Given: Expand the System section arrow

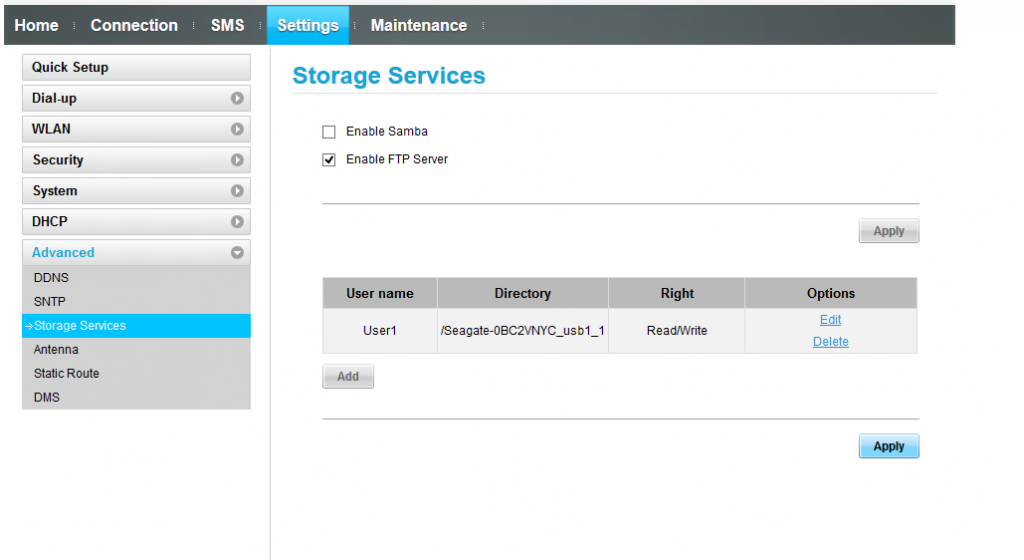Looking at the screenshot, I should click(237, 191).
